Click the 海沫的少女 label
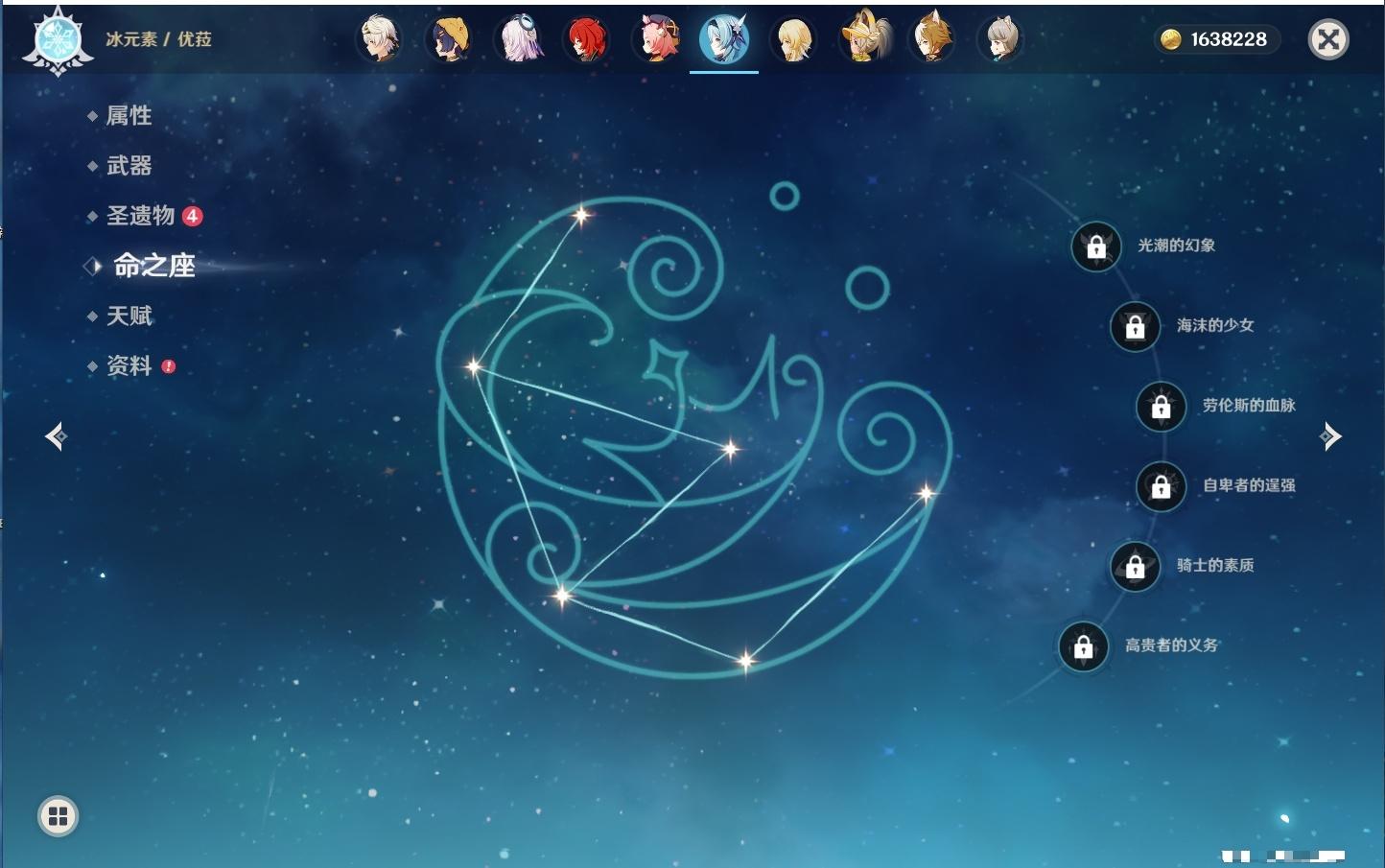This screenshot has height=868, width=1385. pyautogui.click(x=1215, y=325)
